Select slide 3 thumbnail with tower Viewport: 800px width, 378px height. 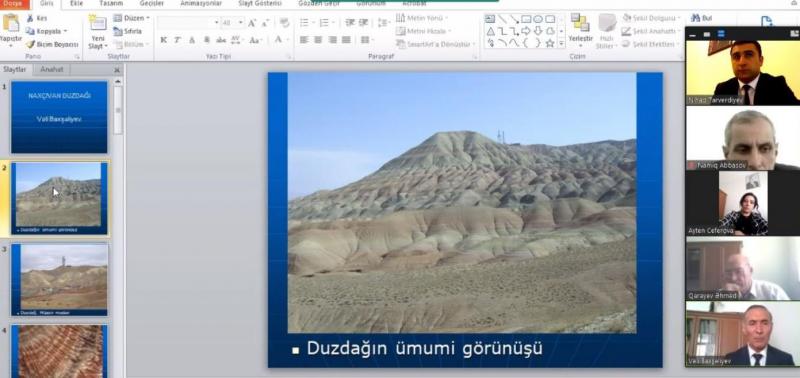coord(60,279)
